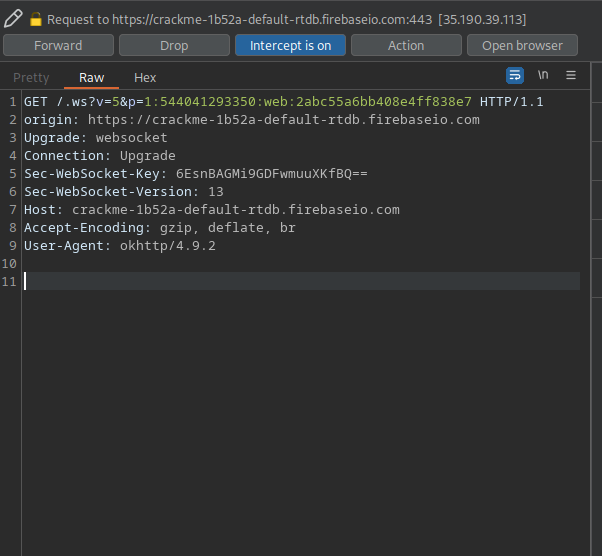Turn off the Intercept is on toggle
This screenshot has width=602, height=556.
coord(290,45)
